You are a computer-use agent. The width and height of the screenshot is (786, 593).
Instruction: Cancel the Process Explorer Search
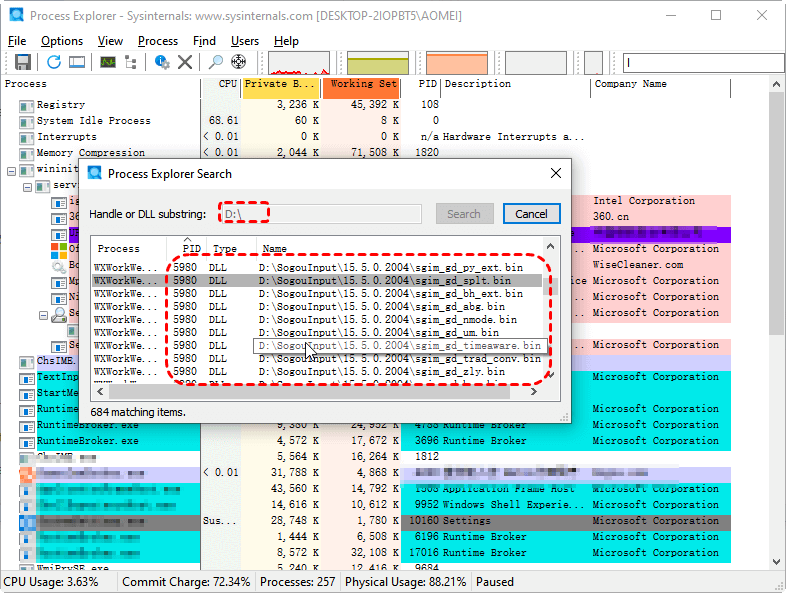click(x=531, y=214)
